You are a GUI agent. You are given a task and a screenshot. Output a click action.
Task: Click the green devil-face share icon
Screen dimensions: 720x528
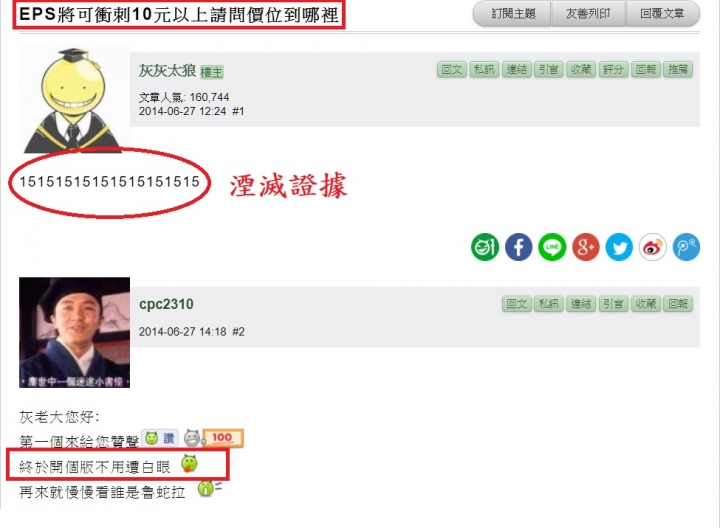485,247
